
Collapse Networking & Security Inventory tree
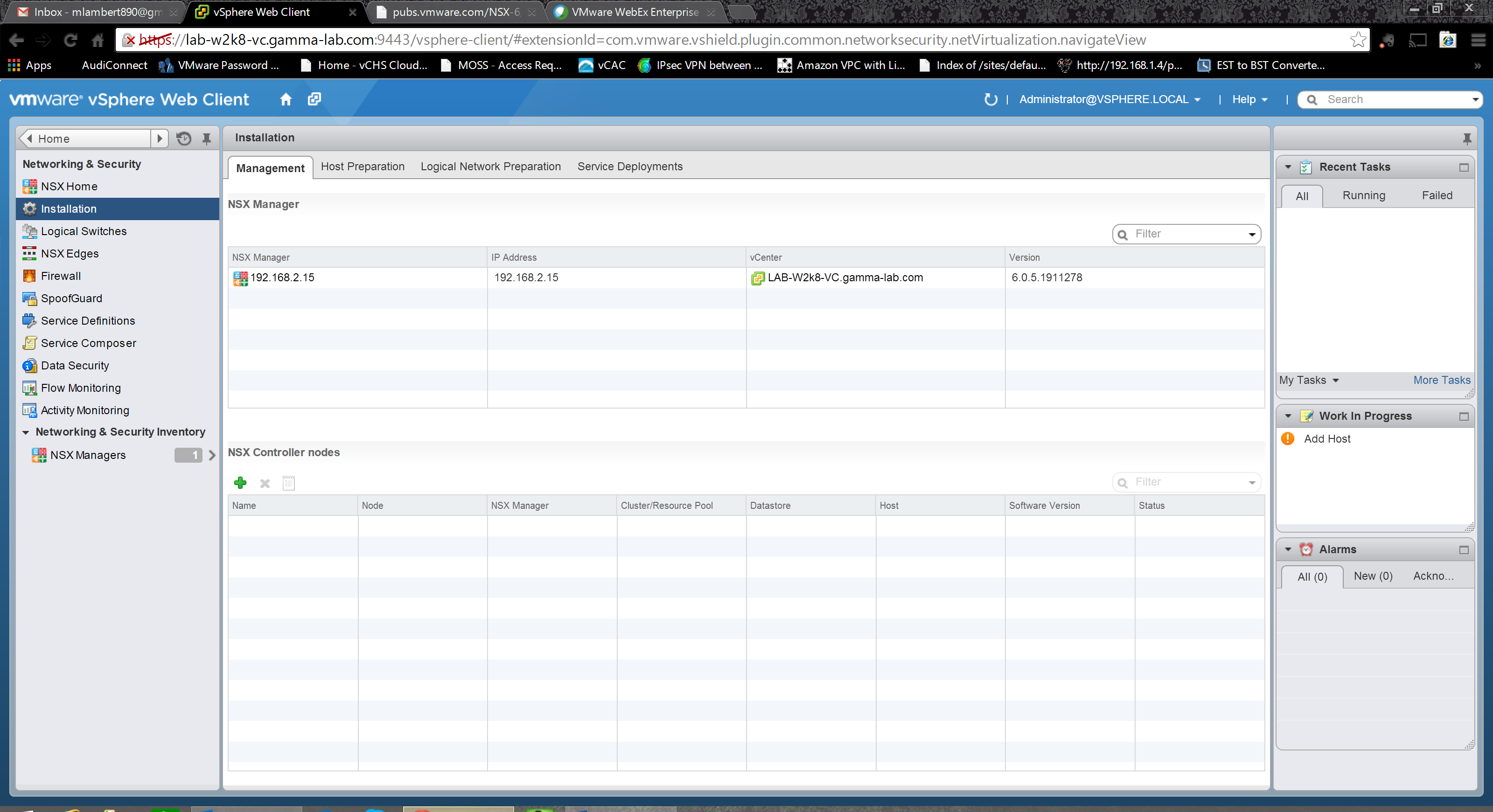26,432
